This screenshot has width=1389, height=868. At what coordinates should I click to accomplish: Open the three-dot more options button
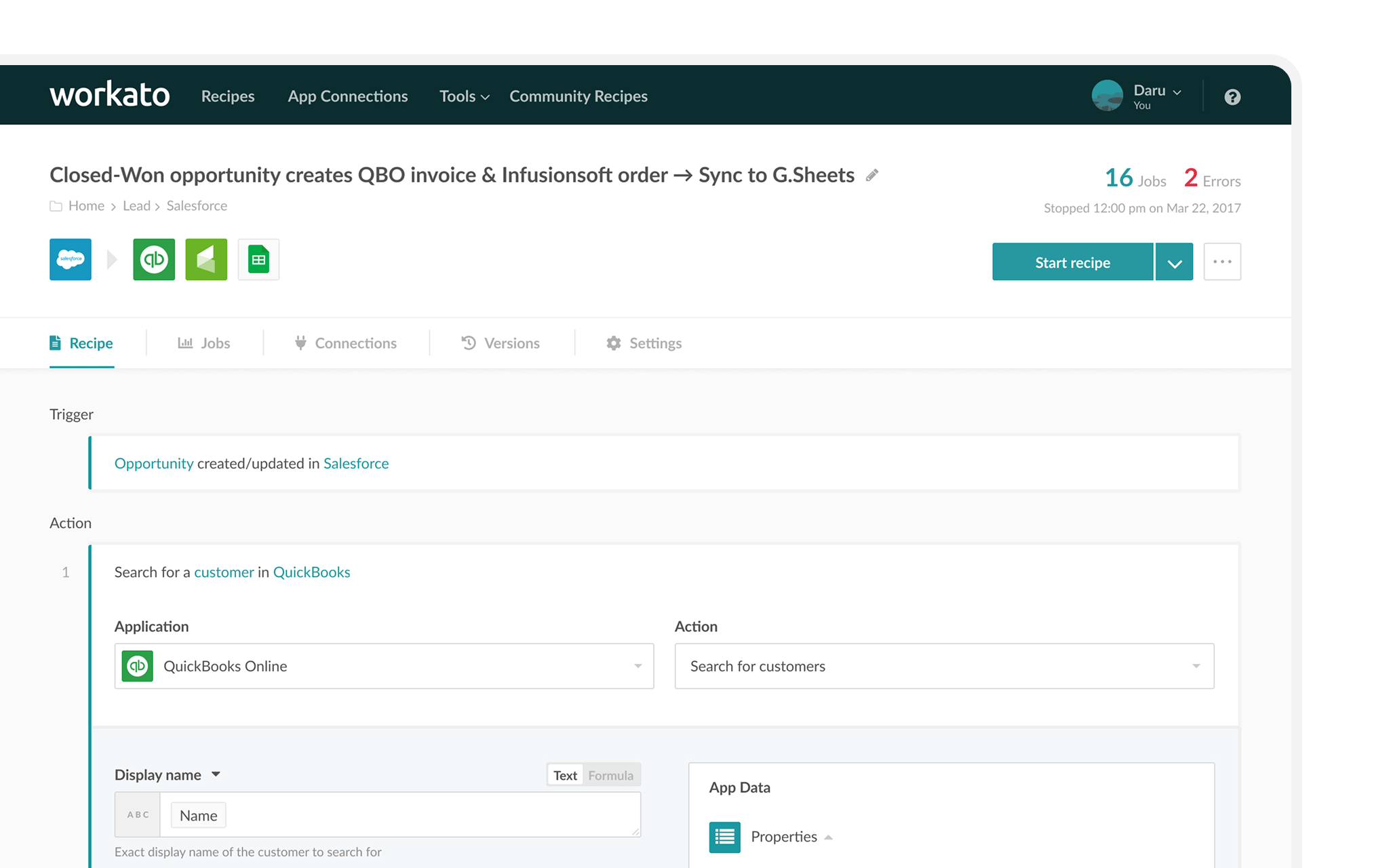(1222, 262)
